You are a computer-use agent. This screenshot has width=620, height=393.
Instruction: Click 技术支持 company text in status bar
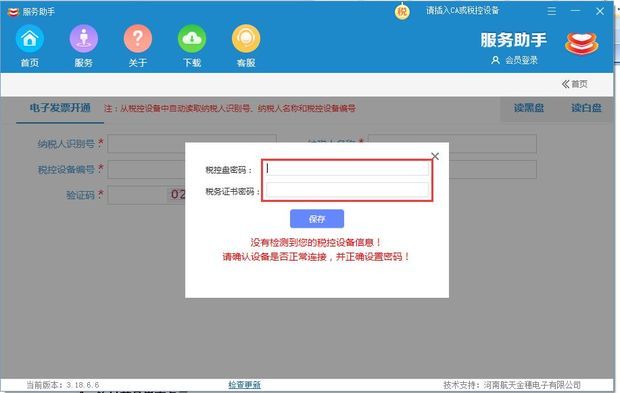512,385
